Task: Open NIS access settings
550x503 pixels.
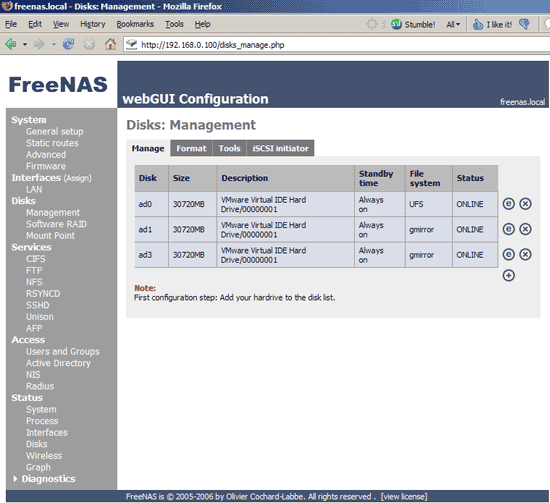Action: pyautogui.click(x=33, y=375)
